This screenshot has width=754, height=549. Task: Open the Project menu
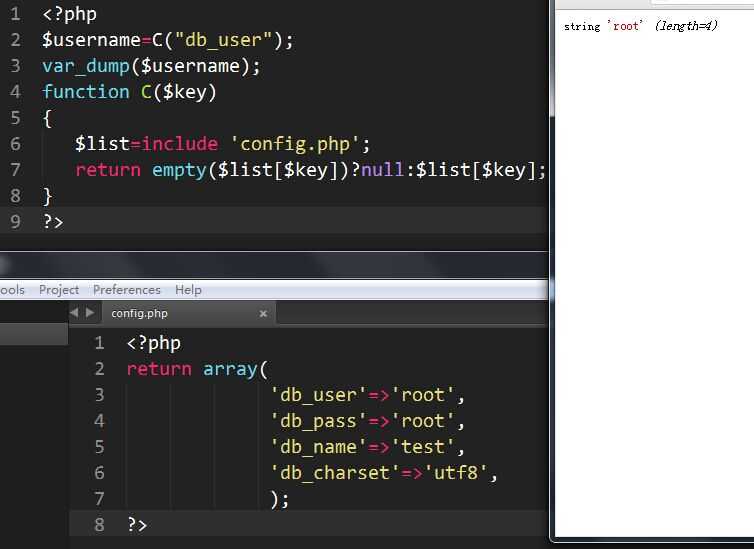[x=59, y=290]
